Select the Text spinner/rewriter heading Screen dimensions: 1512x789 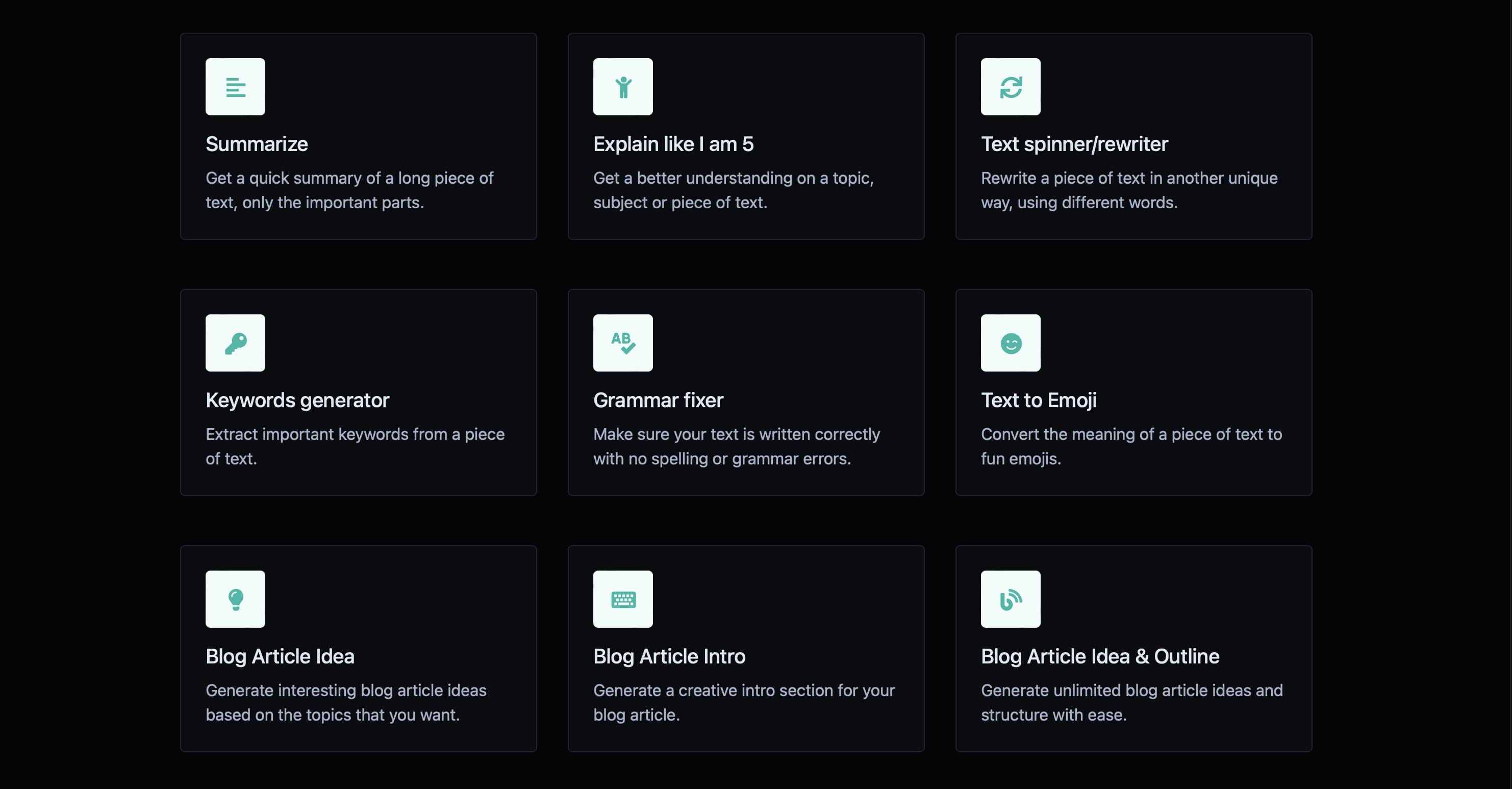coord(1074,144)
